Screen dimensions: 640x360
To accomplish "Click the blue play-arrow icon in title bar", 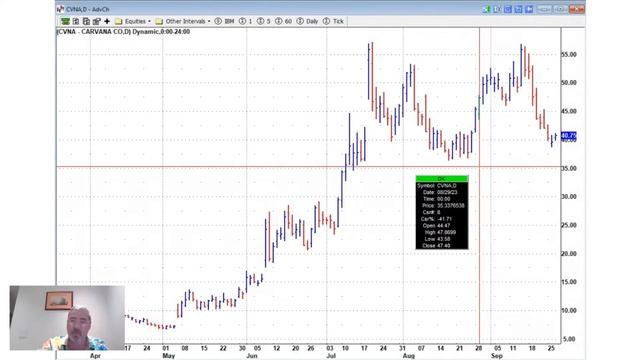I will pos(529,9).
